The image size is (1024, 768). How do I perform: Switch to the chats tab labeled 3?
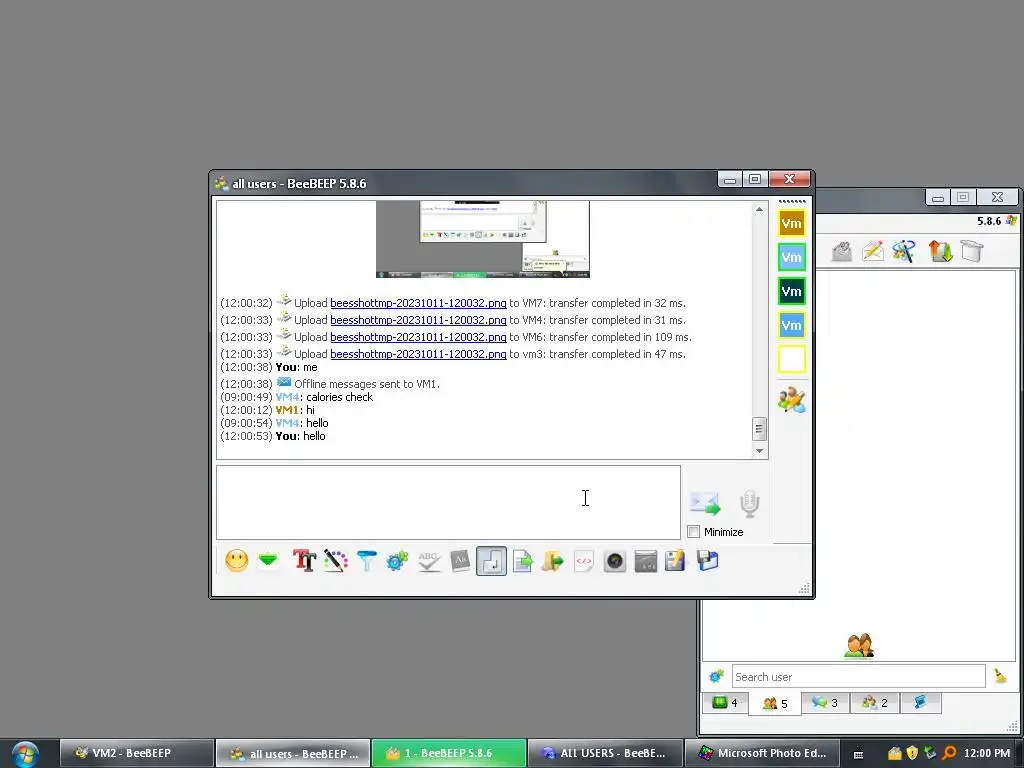825,703
